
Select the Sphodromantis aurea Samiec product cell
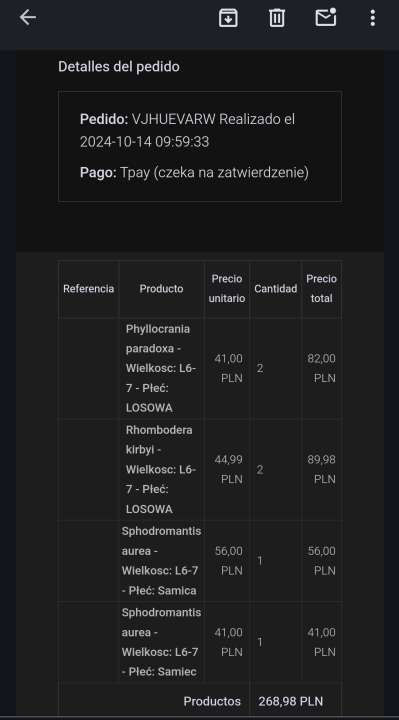(x=162, y=642)
